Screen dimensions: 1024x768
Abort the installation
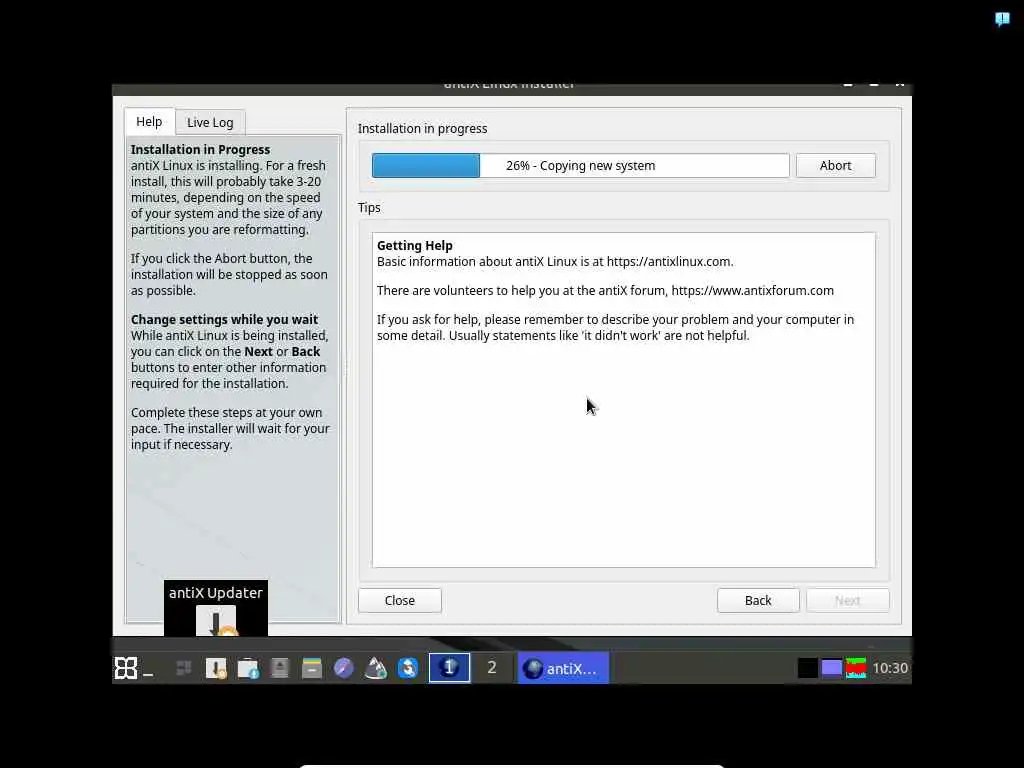(x=835, y=165)
